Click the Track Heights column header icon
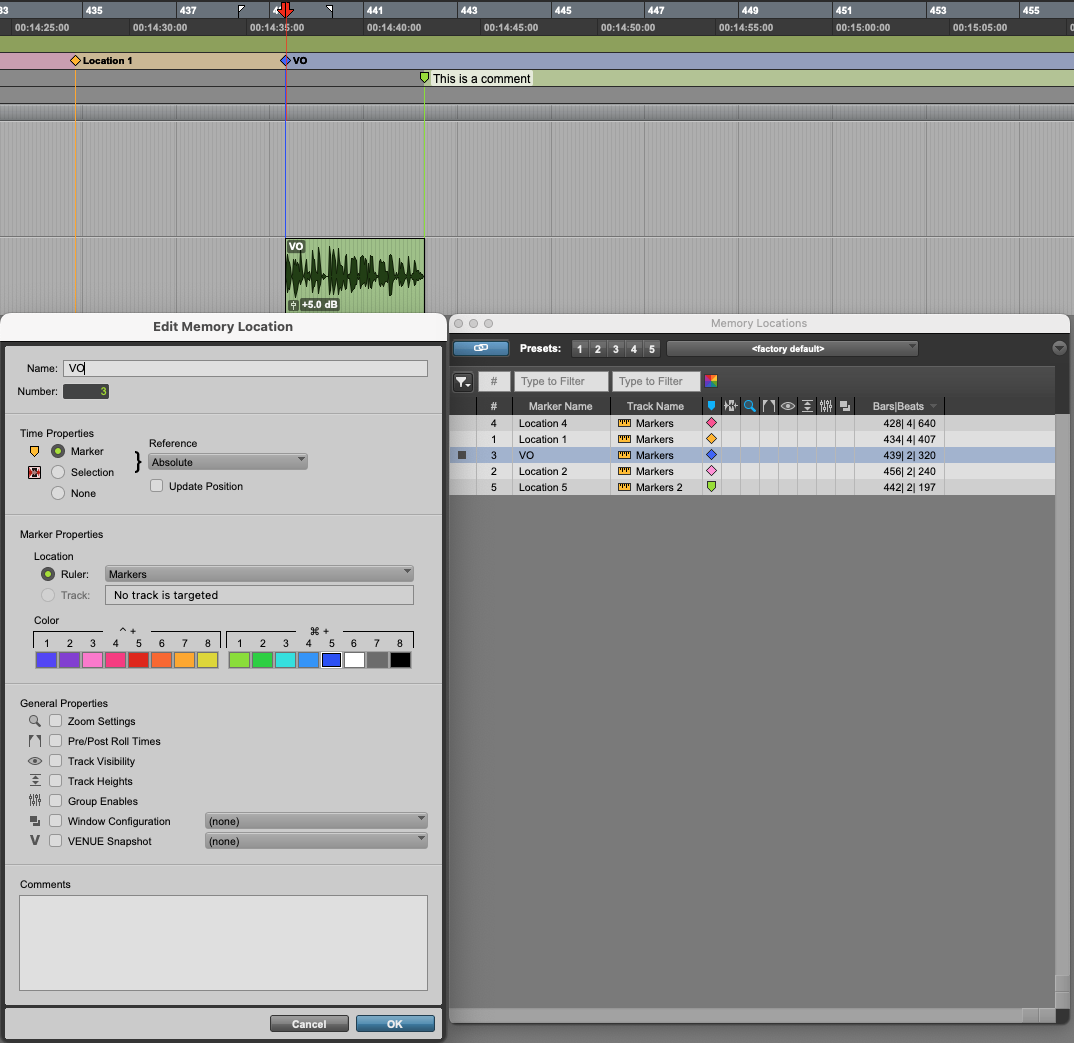 click(806, 406)
